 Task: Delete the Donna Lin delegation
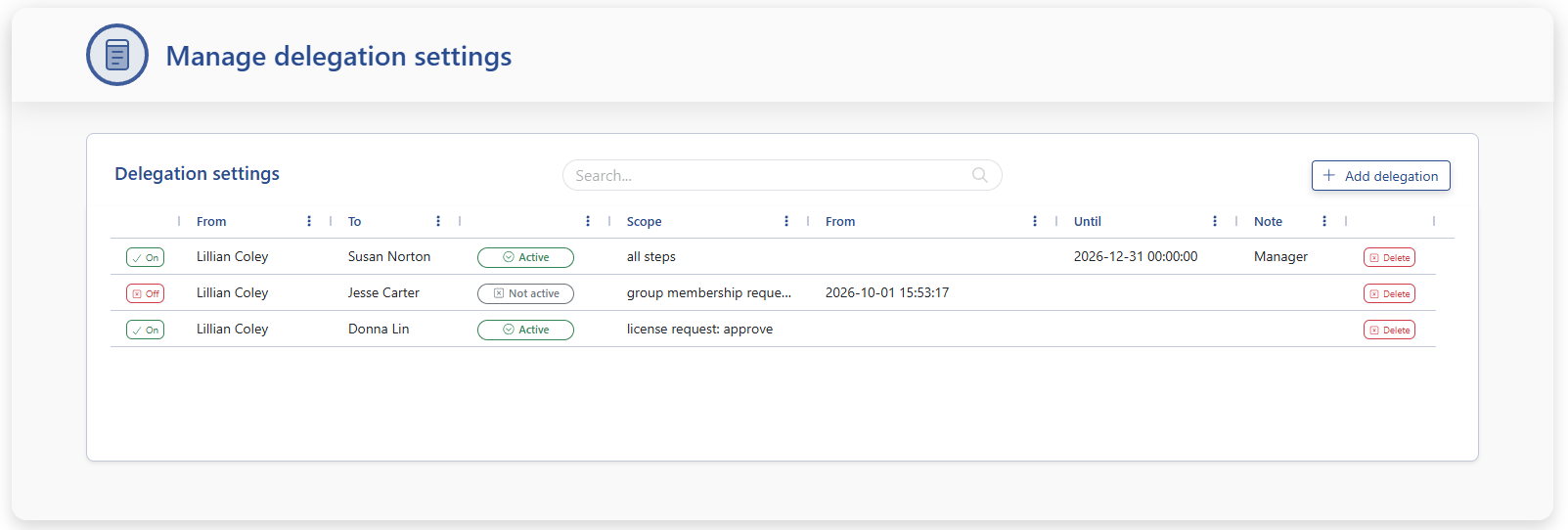pyautogui.click(x=1389, y=330)
